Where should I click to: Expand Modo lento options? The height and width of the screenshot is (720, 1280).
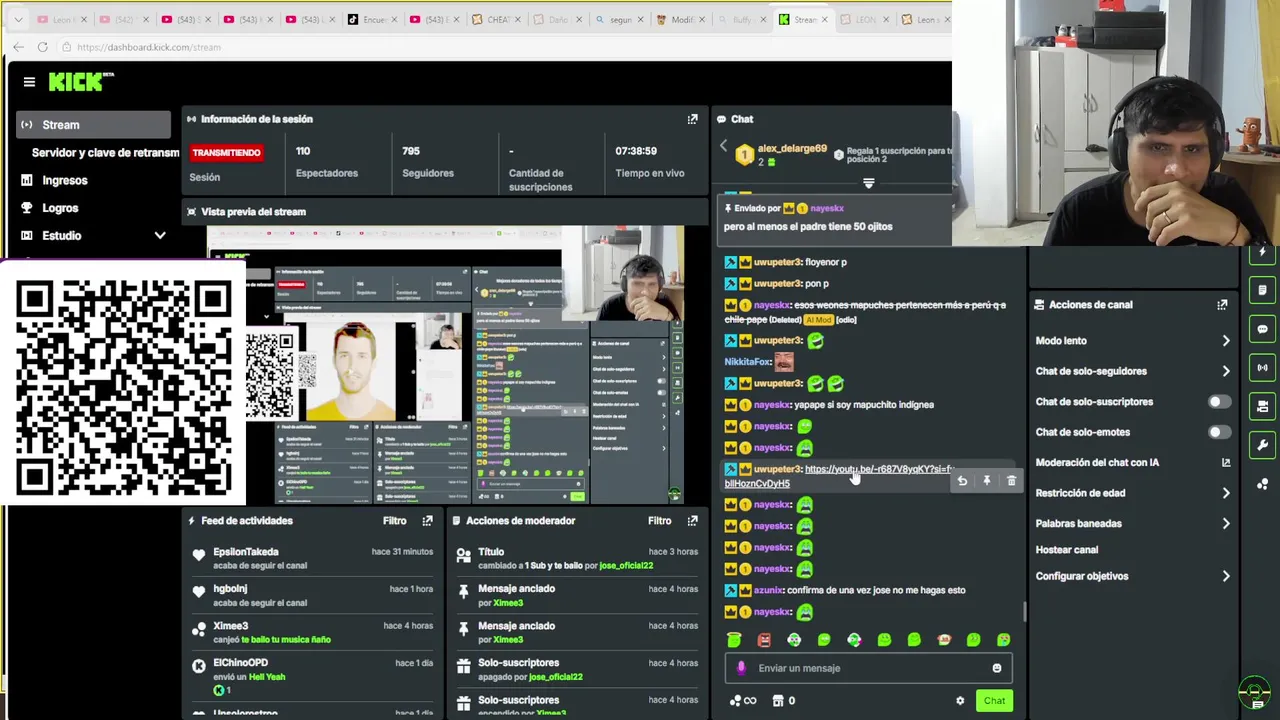(1226, 341)
